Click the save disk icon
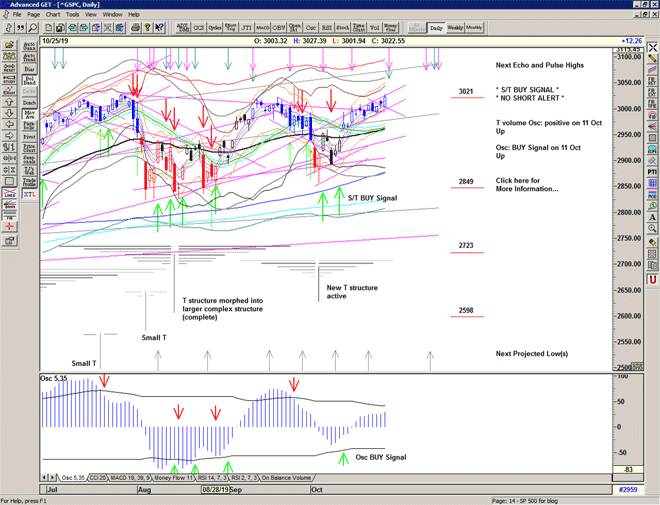660x505 pixels. (x=60, y=28)
